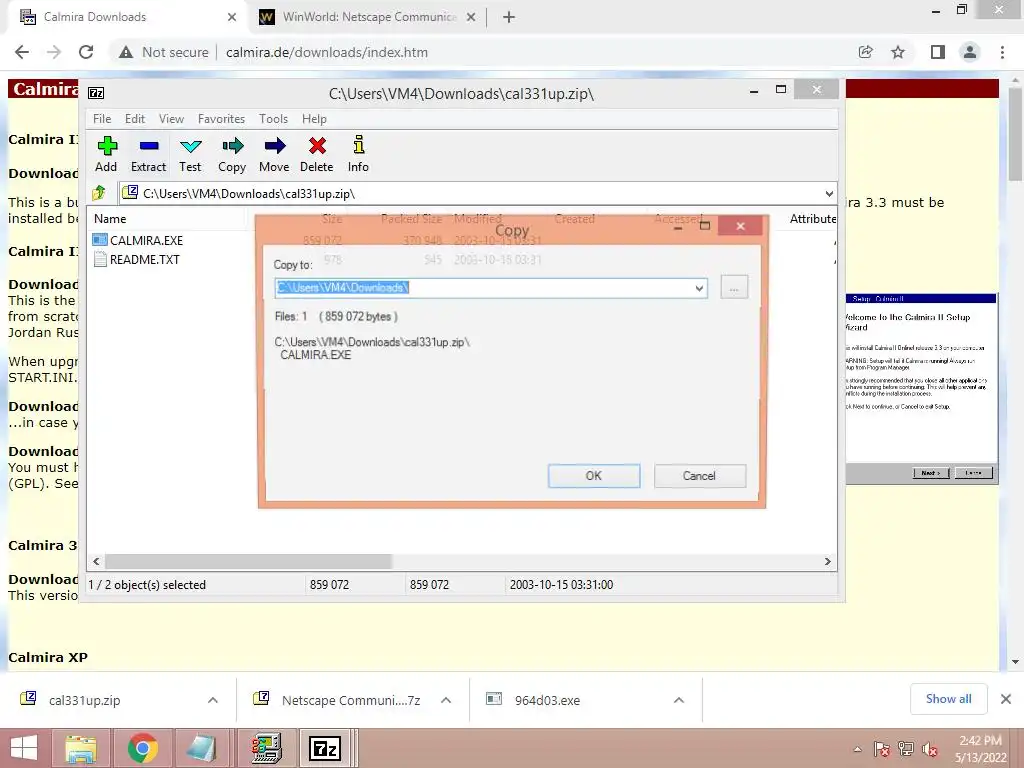Viewport: 1024px width, 768px height.
Task: Reload the page in Chrome
Action: click(x=86, y=52)
